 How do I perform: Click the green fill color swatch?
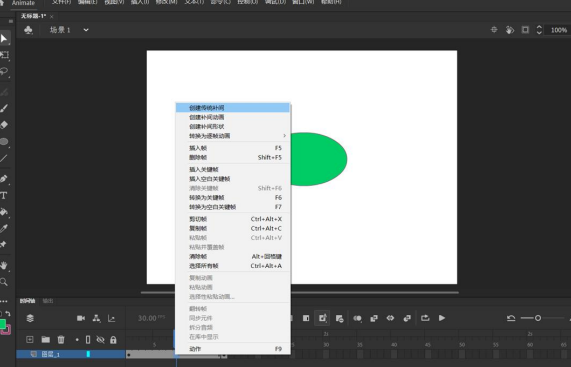click(x=2, y=324)
